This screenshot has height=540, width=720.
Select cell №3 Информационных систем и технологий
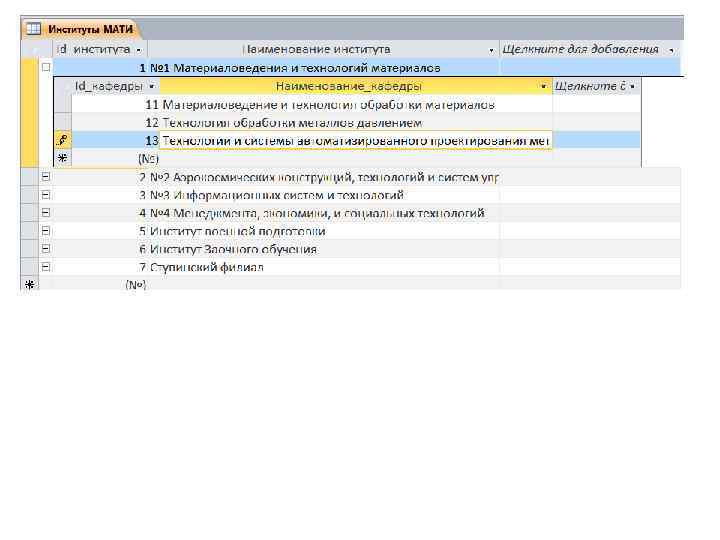(x=323, y=195)
